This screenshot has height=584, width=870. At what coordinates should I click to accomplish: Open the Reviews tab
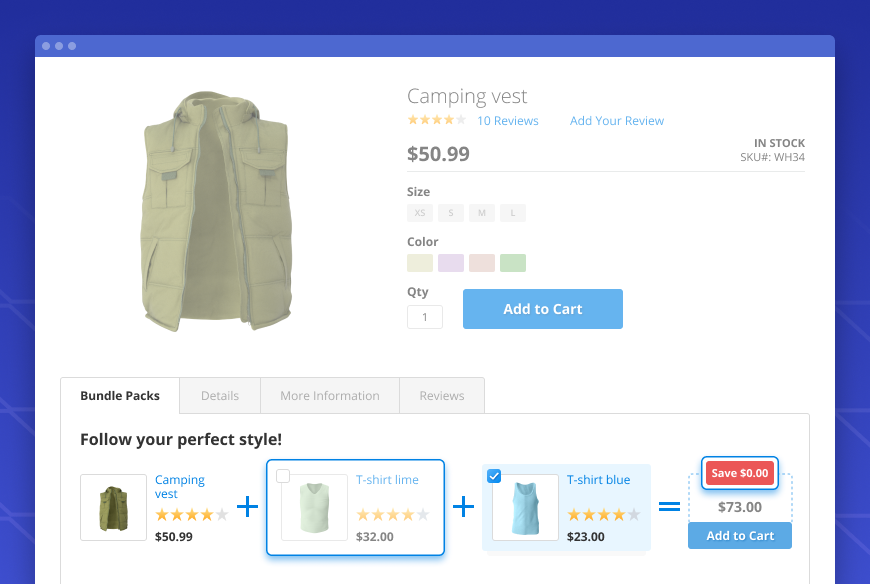[442, 396]
